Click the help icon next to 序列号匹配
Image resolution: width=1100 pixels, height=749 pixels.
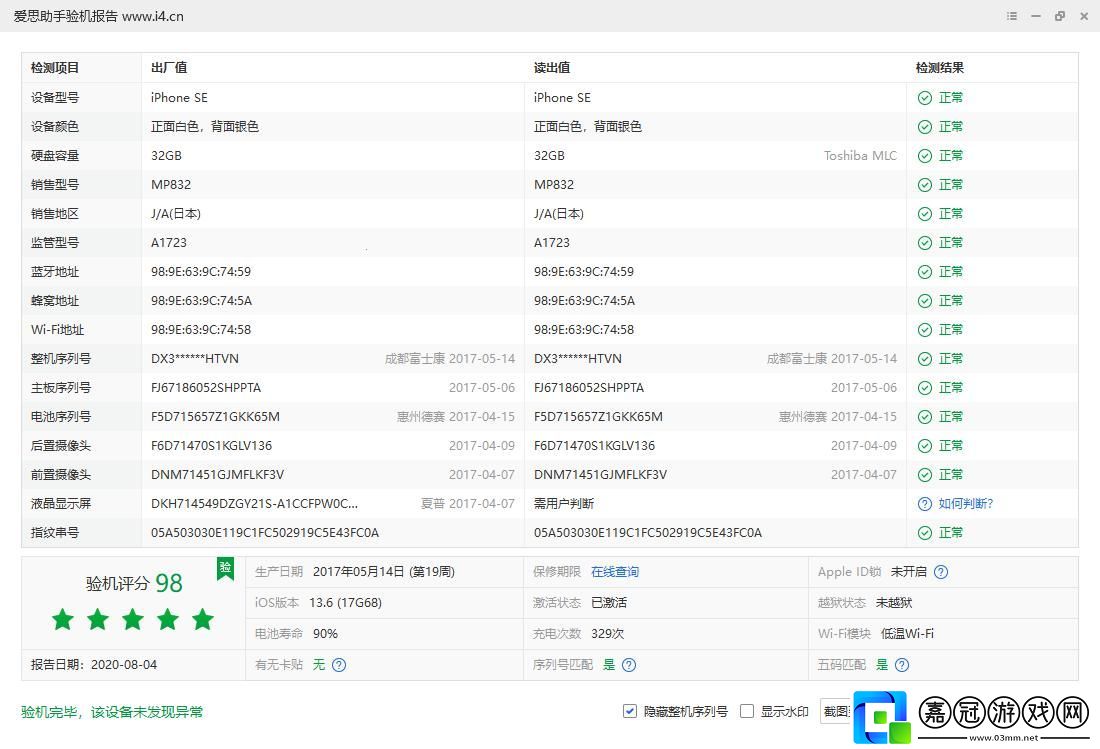tap(629, 665)
